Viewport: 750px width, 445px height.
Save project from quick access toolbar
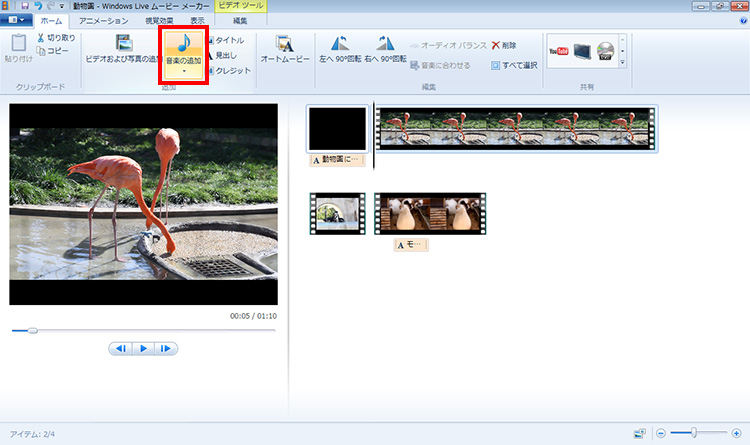click(x=25, y=6)
